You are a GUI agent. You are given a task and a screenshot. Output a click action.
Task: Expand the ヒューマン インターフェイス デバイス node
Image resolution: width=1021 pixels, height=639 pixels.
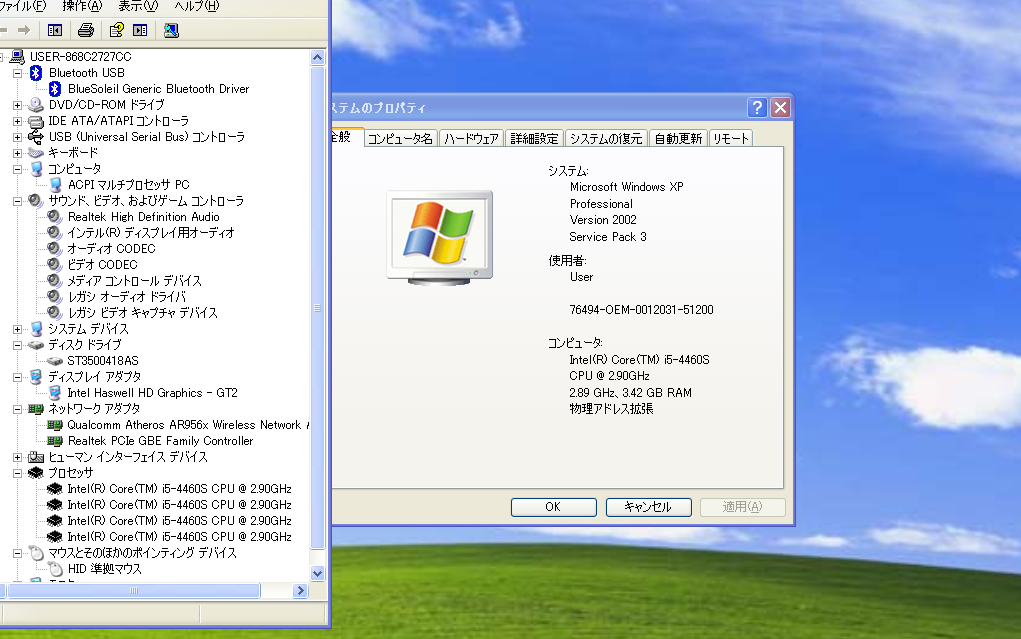[18, 457]
